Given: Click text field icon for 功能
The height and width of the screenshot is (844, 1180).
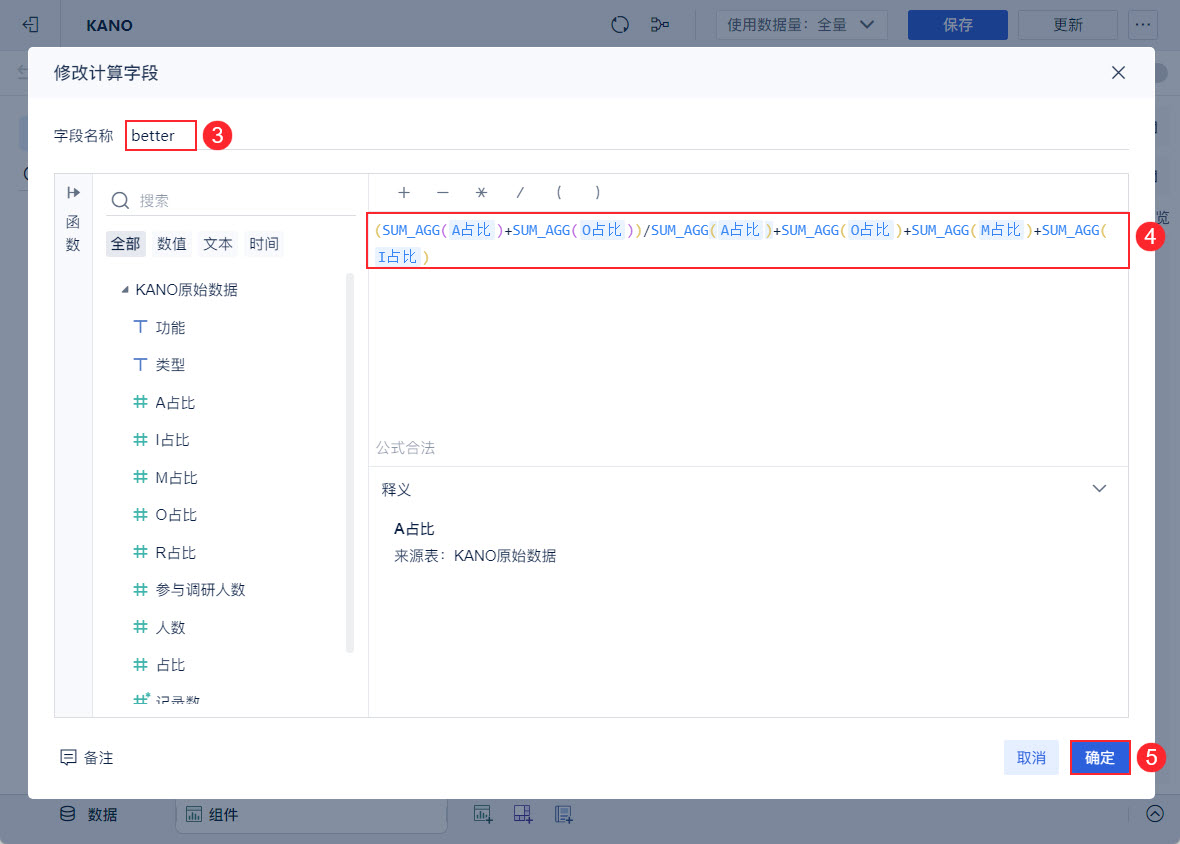Looking at the screenshot, I should [x=140, y=326].
